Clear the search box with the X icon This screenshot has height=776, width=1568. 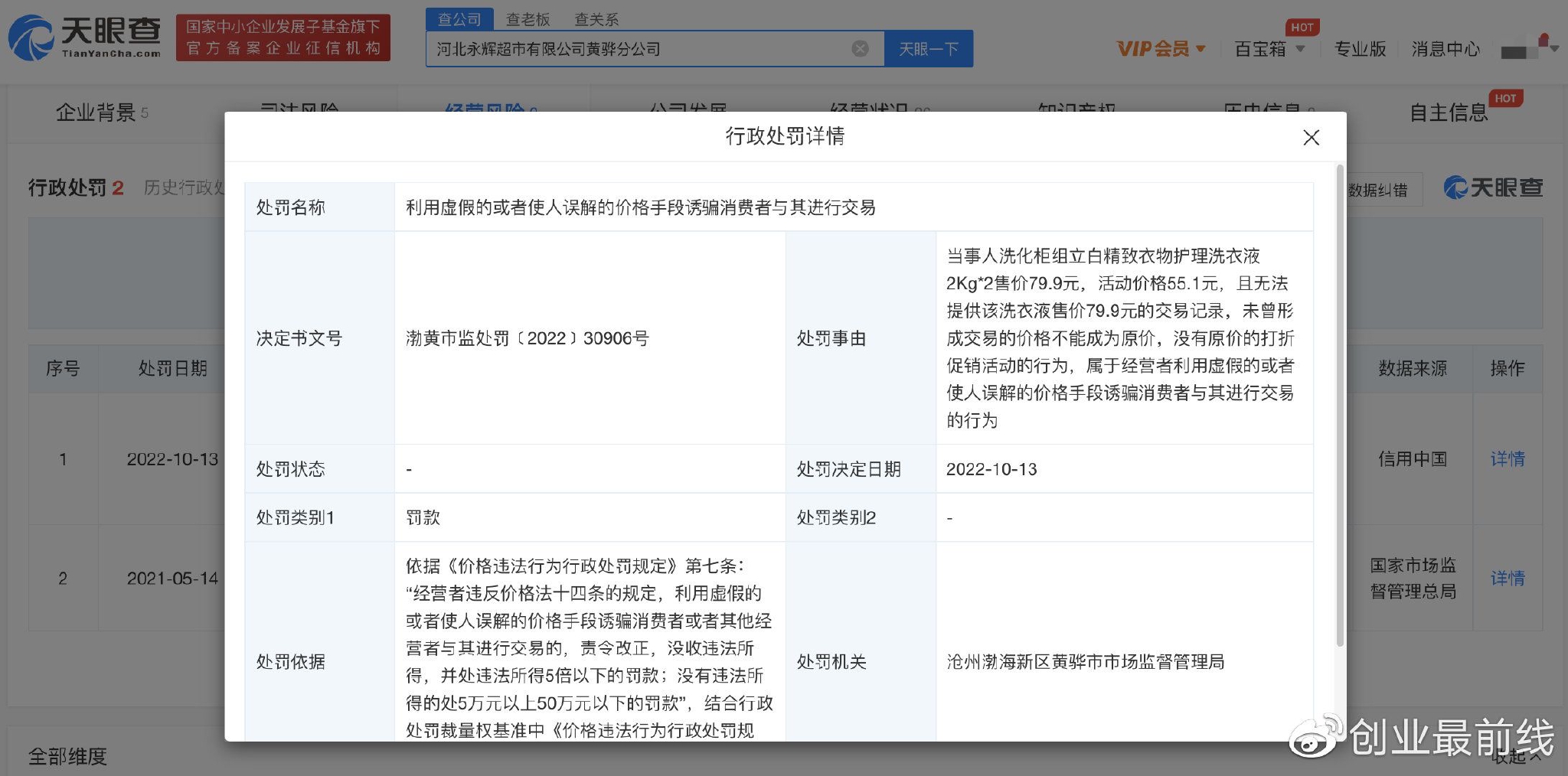point(860,49)
